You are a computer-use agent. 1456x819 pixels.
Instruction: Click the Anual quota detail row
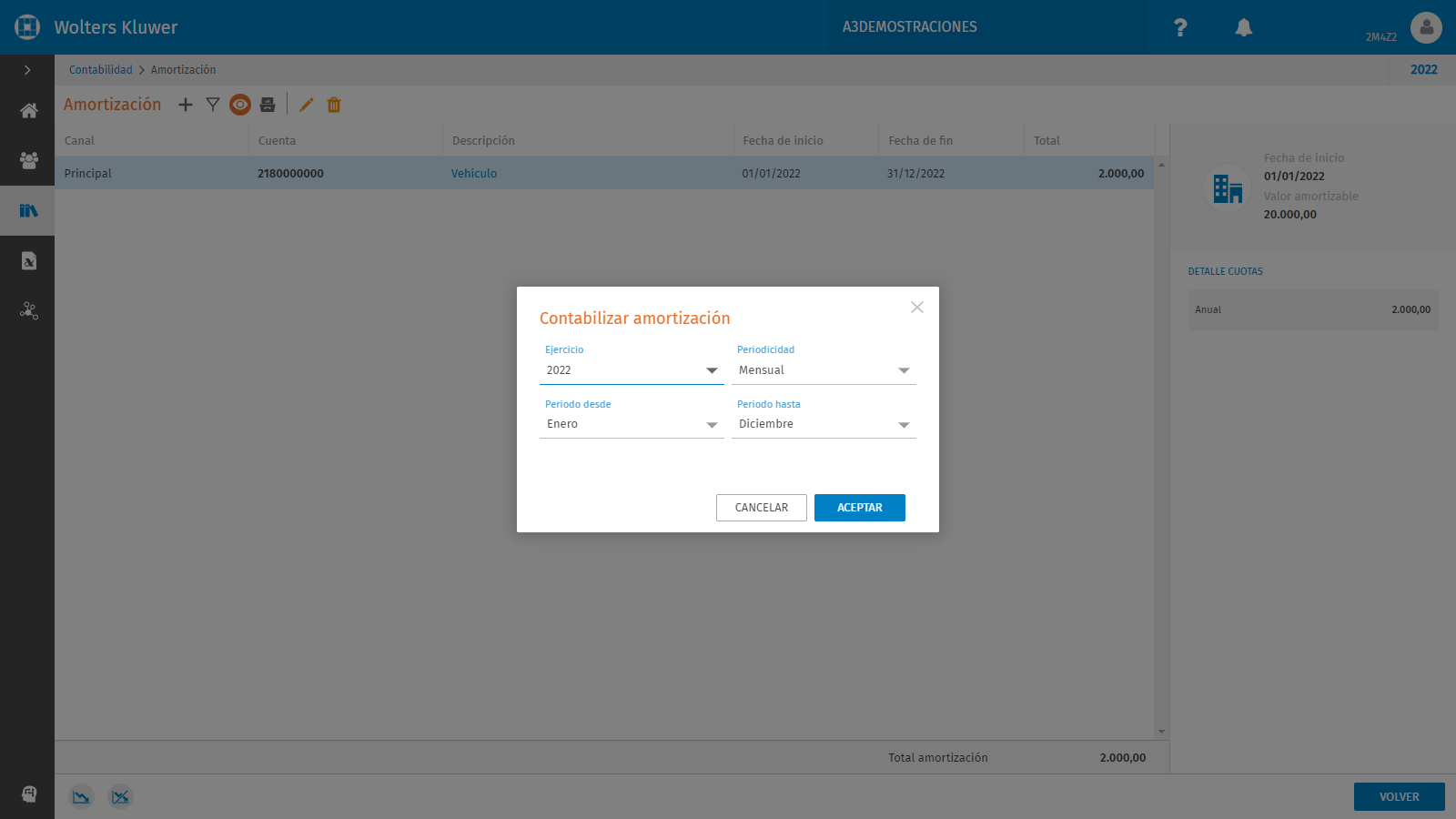(x=1313, y=309)
